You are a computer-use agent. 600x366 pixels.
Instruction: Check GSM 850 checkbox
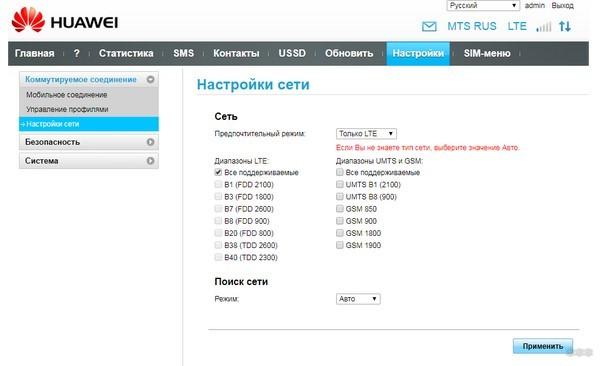point(339,209)
